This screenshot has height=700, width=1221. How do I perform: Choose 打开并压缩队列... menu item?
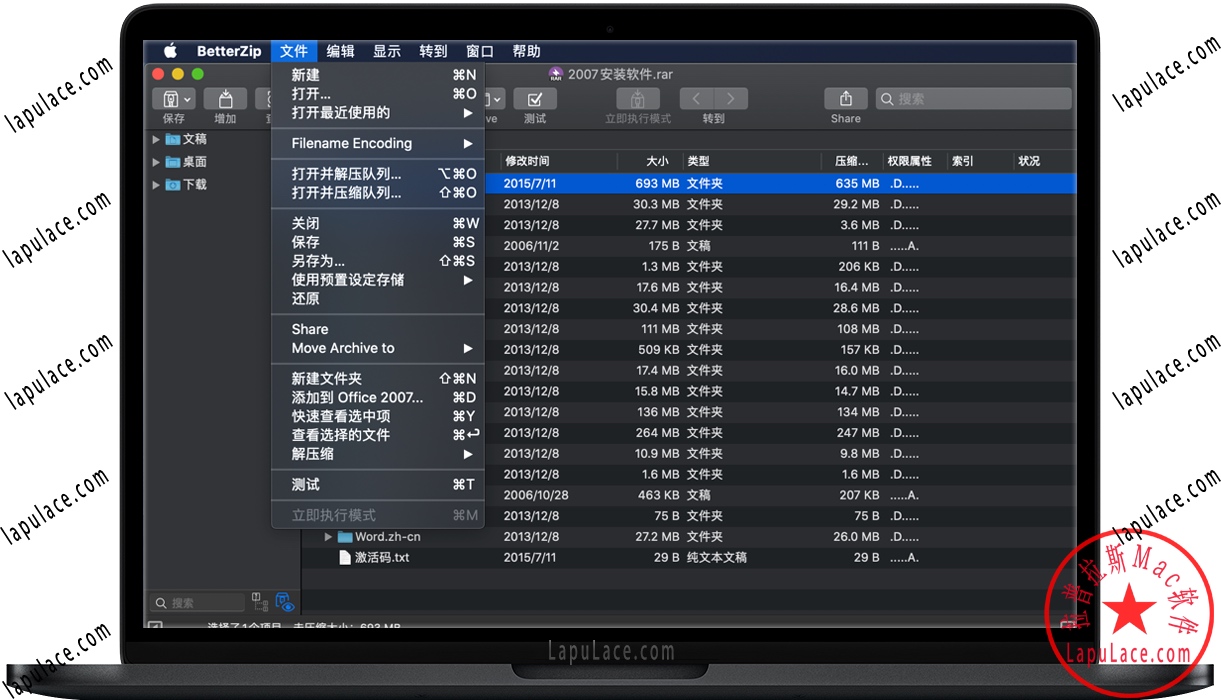point(378,193)
